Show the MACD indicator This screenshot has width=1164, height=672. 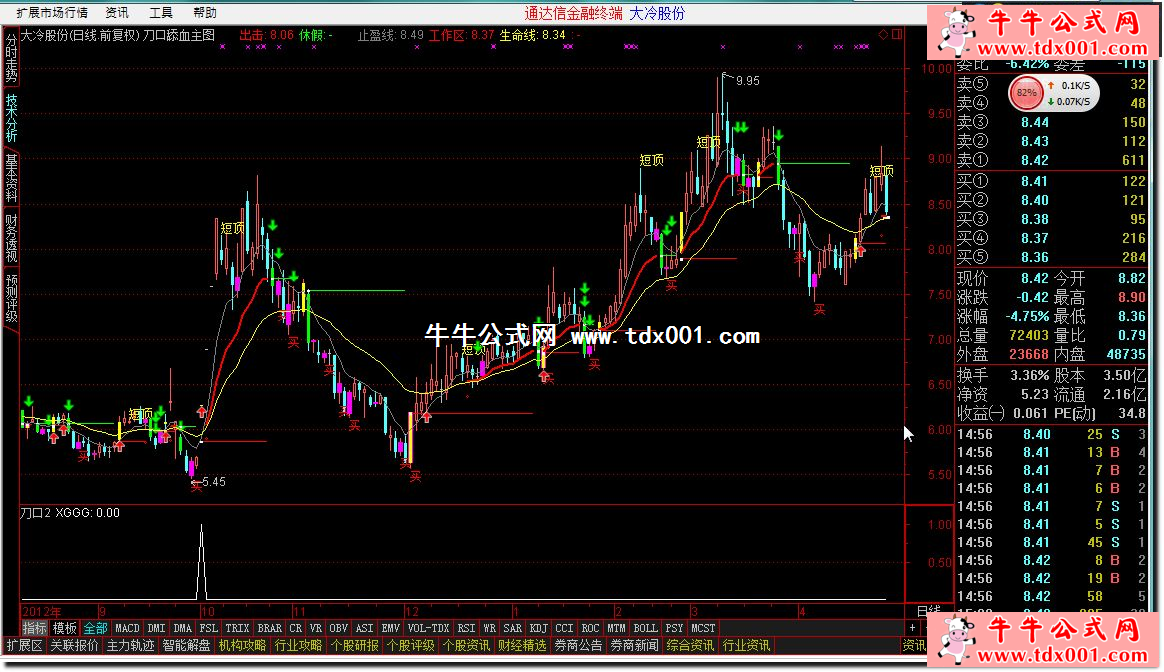pos(127,628)
